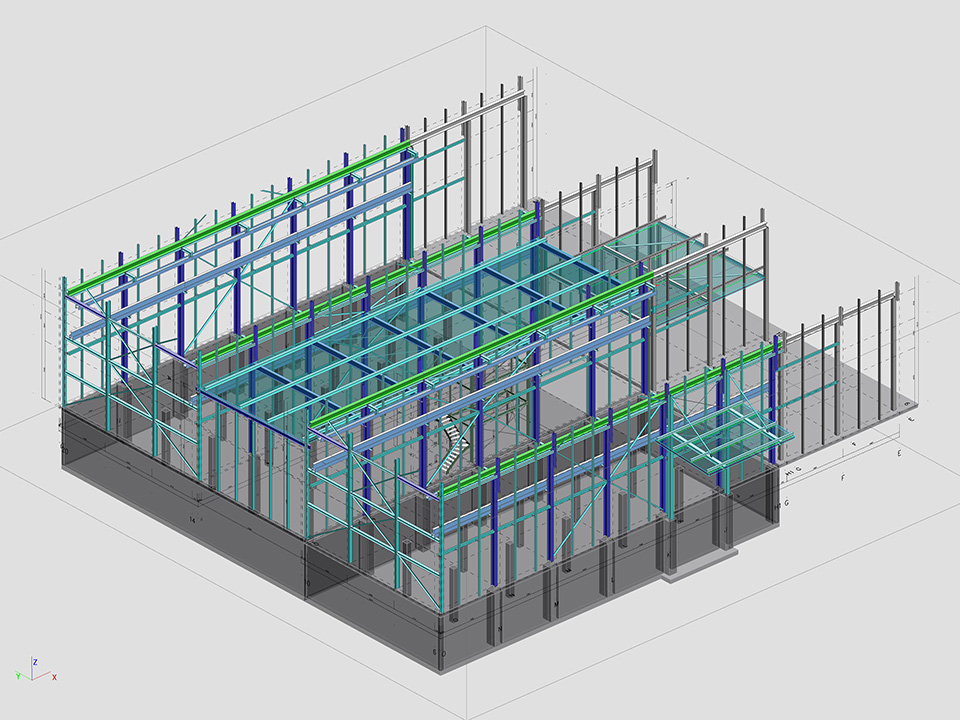Screen dimensions: 960x720
Task: Select the white staircase inside the building
Action: pos(456,443)
